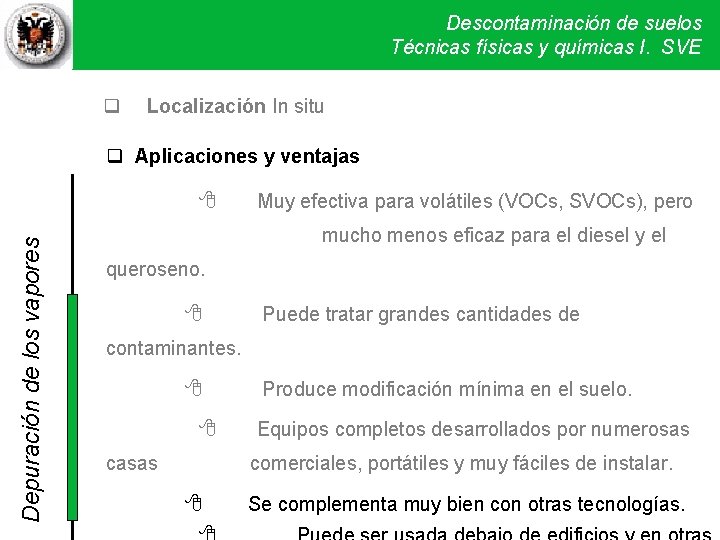Click the line mucho menos eficaz para el diesel
The height and width of the screenshot is (540, 720).
(x=494, y=236)
